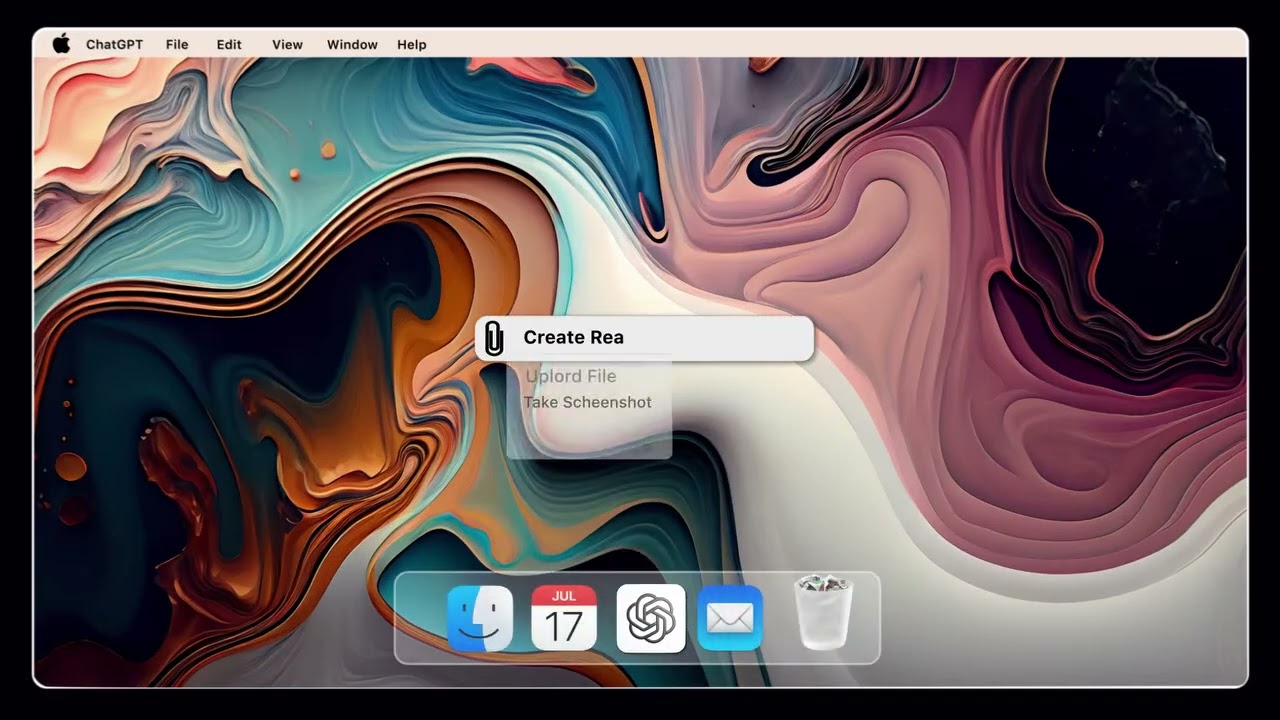This screenshot has height=720, width=1280.
Task: Click the paperclip attachment icon
Action: click(494, 338)
